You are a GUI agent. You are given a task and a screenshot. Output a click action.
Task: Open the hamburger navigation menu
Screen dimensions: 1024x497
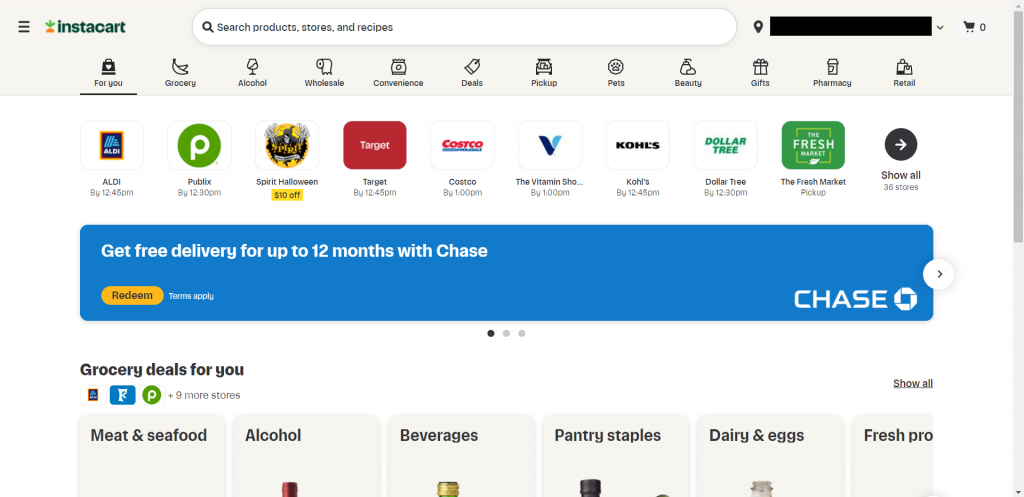tap(24, 27)
